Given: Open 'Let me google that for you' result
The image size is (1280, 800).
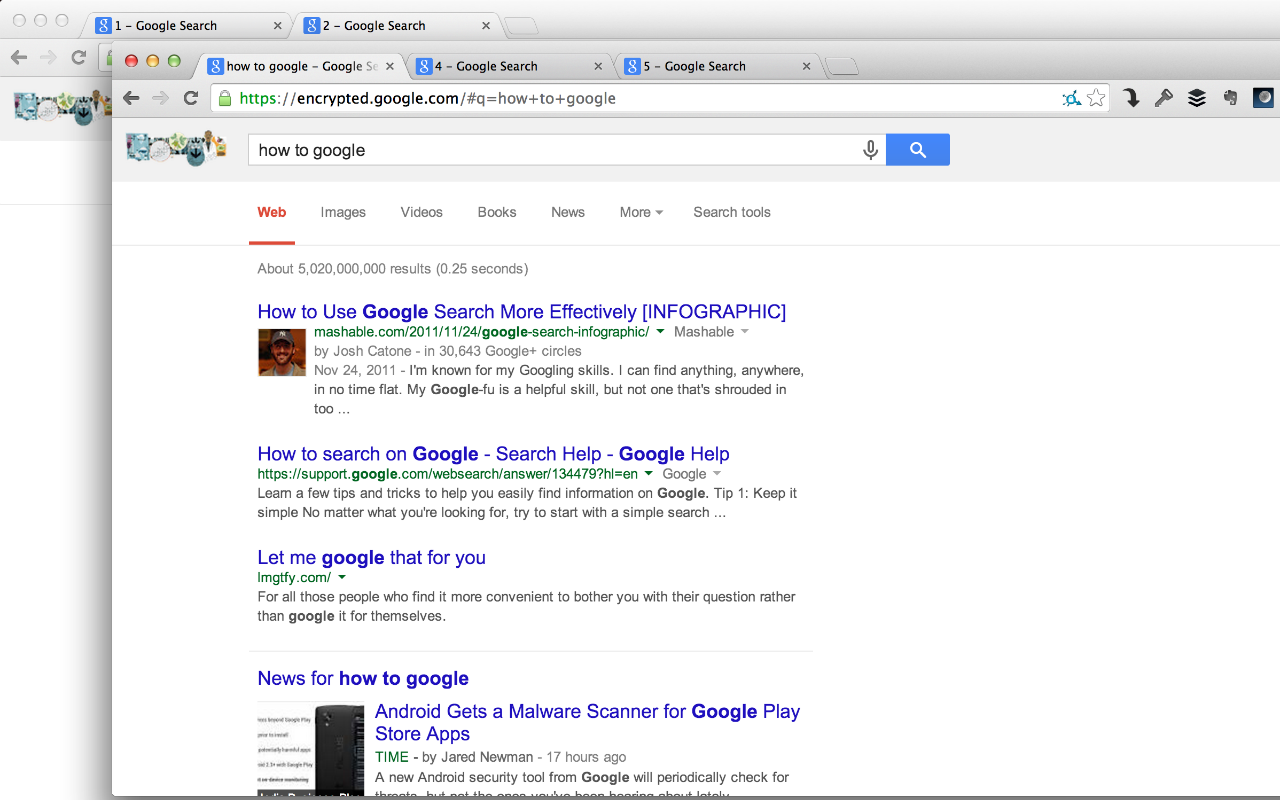Looking at the screenshot, I should (x=371, y=558).
